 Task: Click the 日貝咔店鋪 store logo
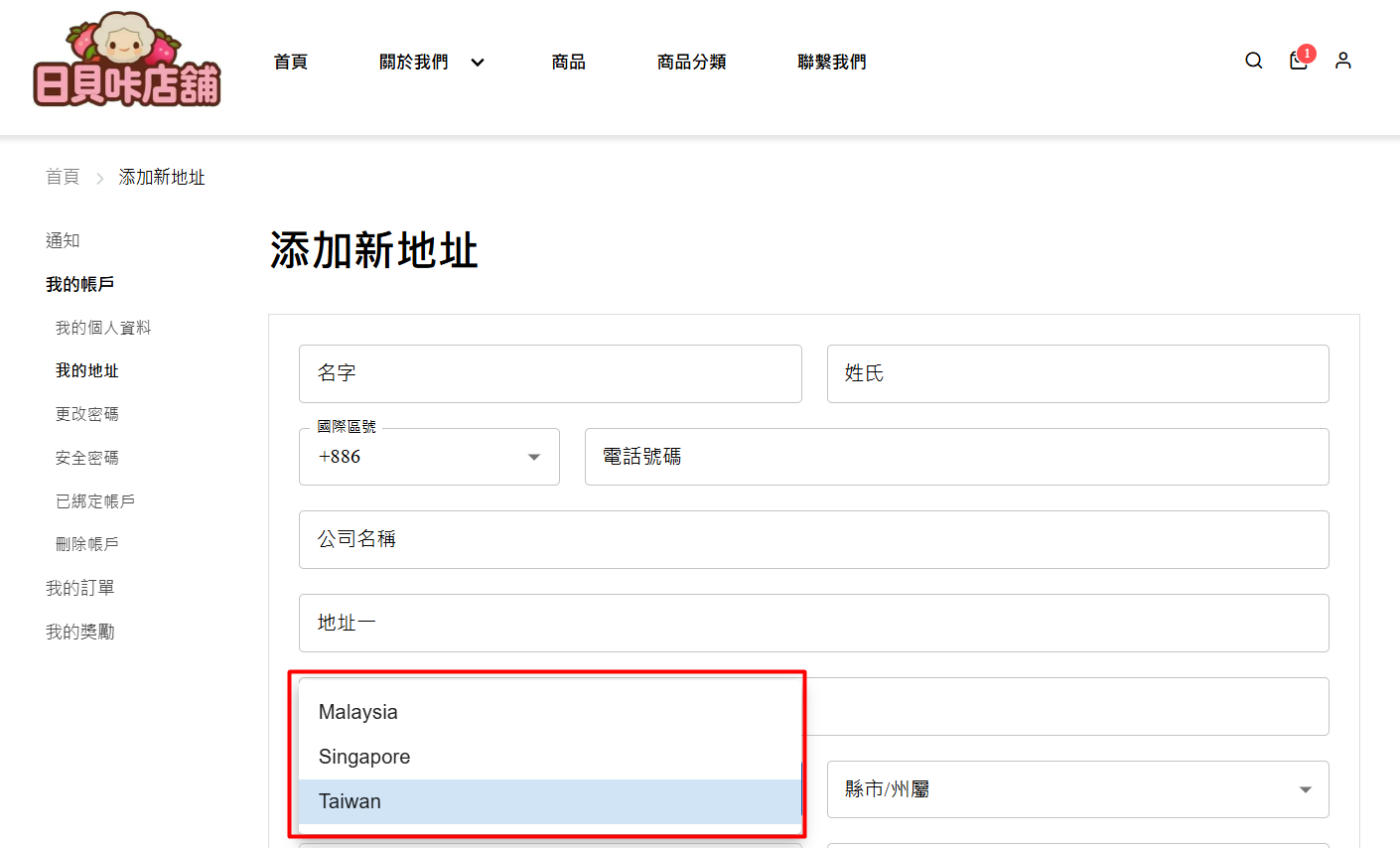point(127,62)
